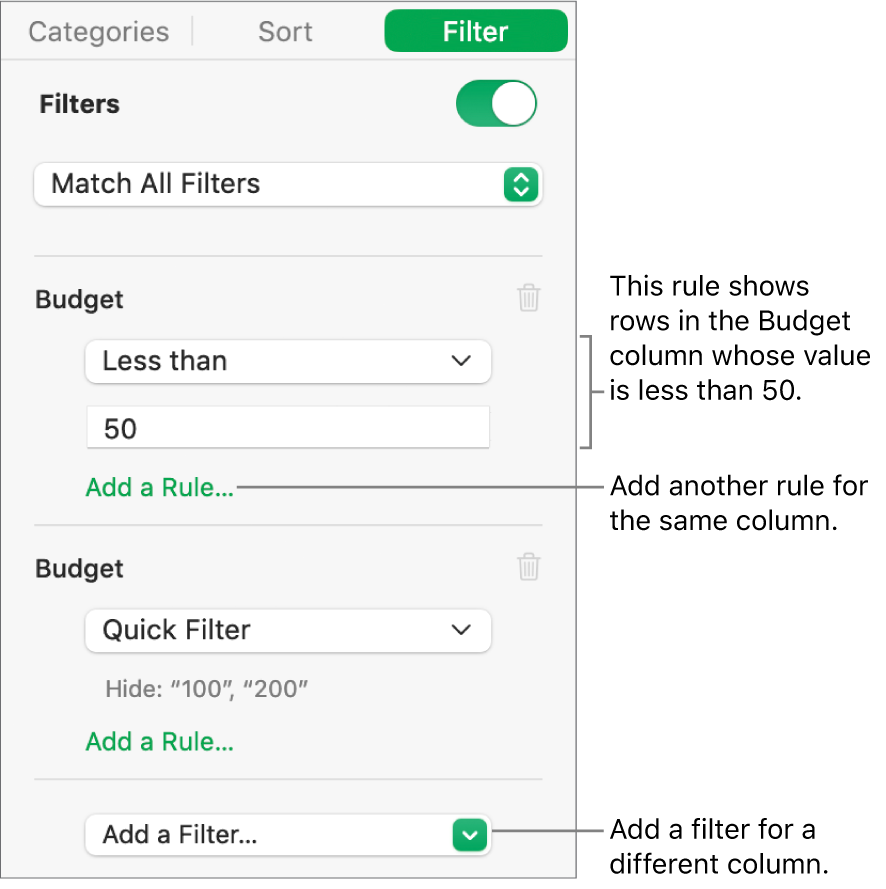Delete the "Less than" Budget filter rule

tap(528, 299)
